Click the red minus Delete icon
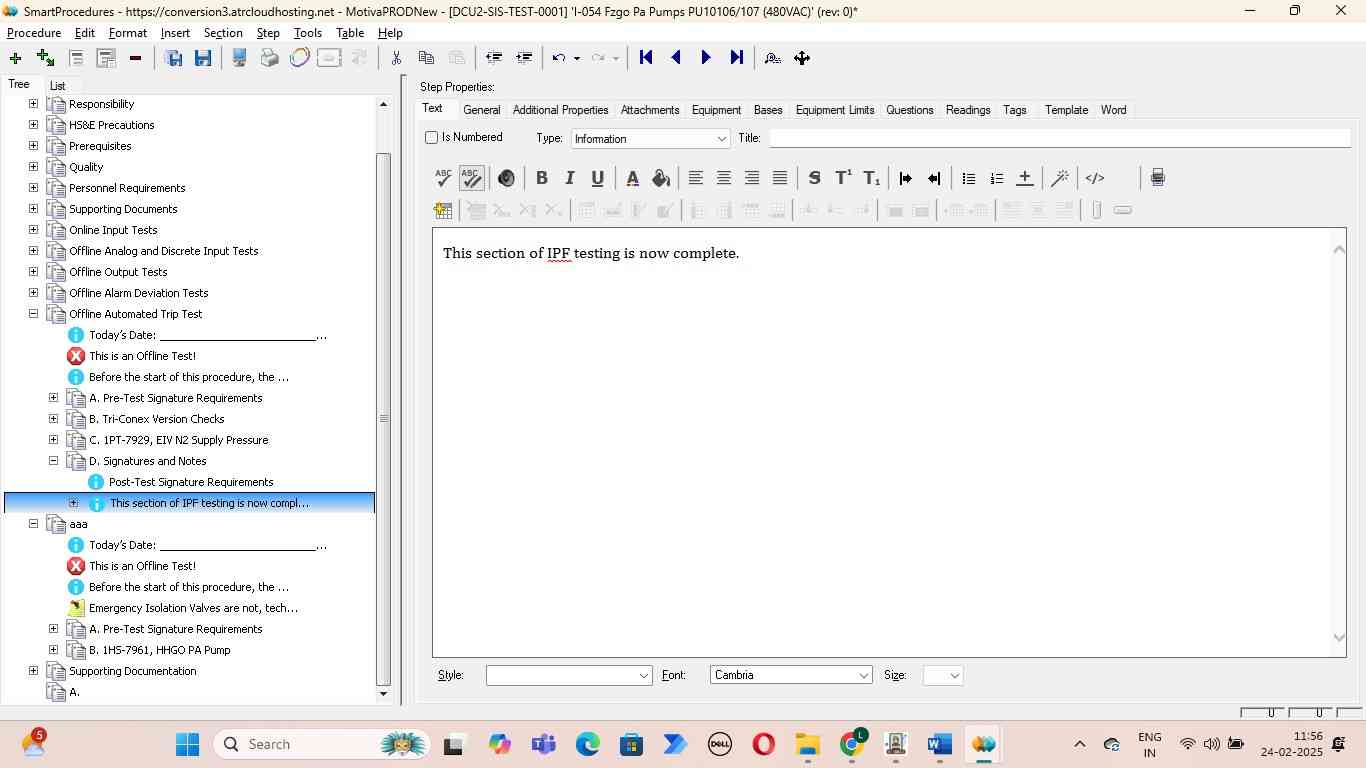Screen dimensions: 1366x768 [x=135, y=58]
